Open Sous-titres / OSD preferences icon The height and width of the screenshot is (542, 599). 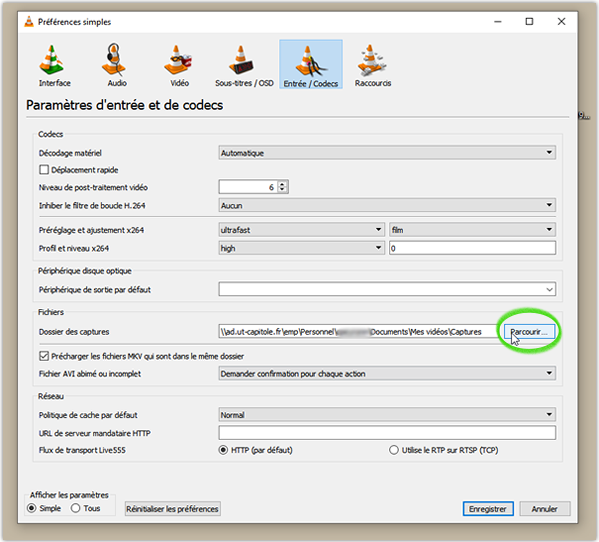pos(241,60)
